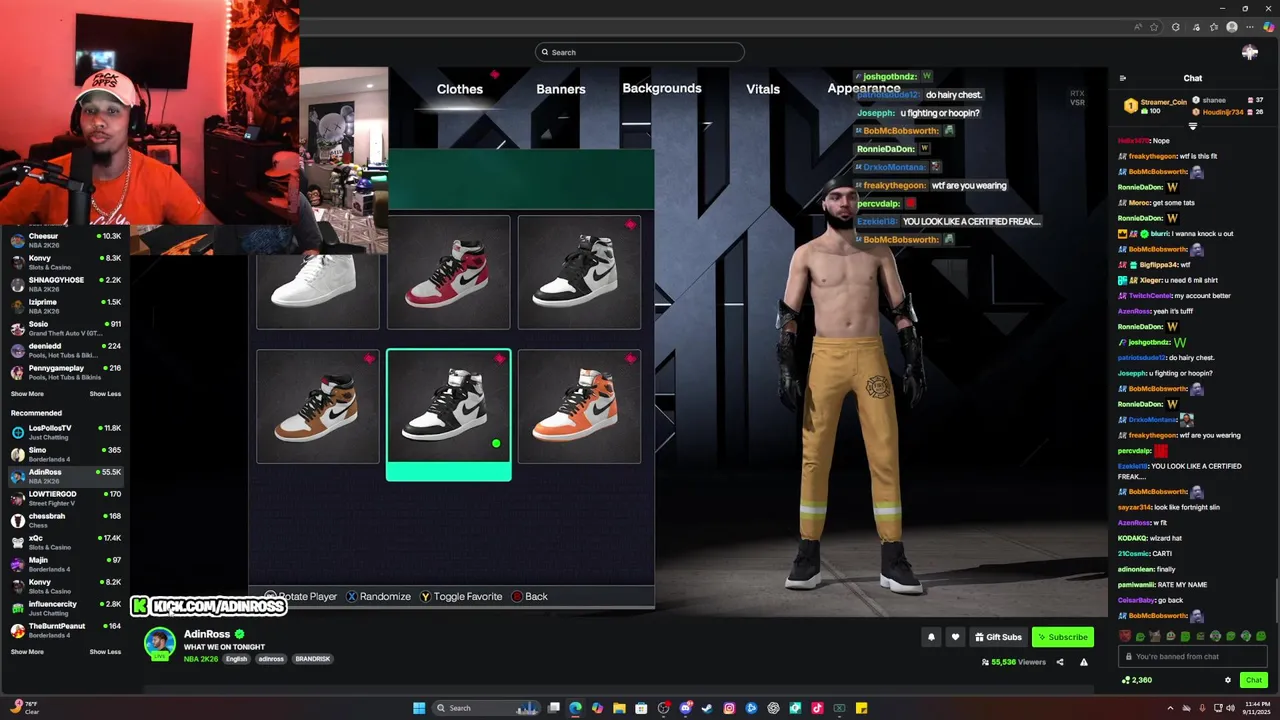1280x720 pixels.
Task: Click the AdinRoss channel avatar
Action: 160,645
